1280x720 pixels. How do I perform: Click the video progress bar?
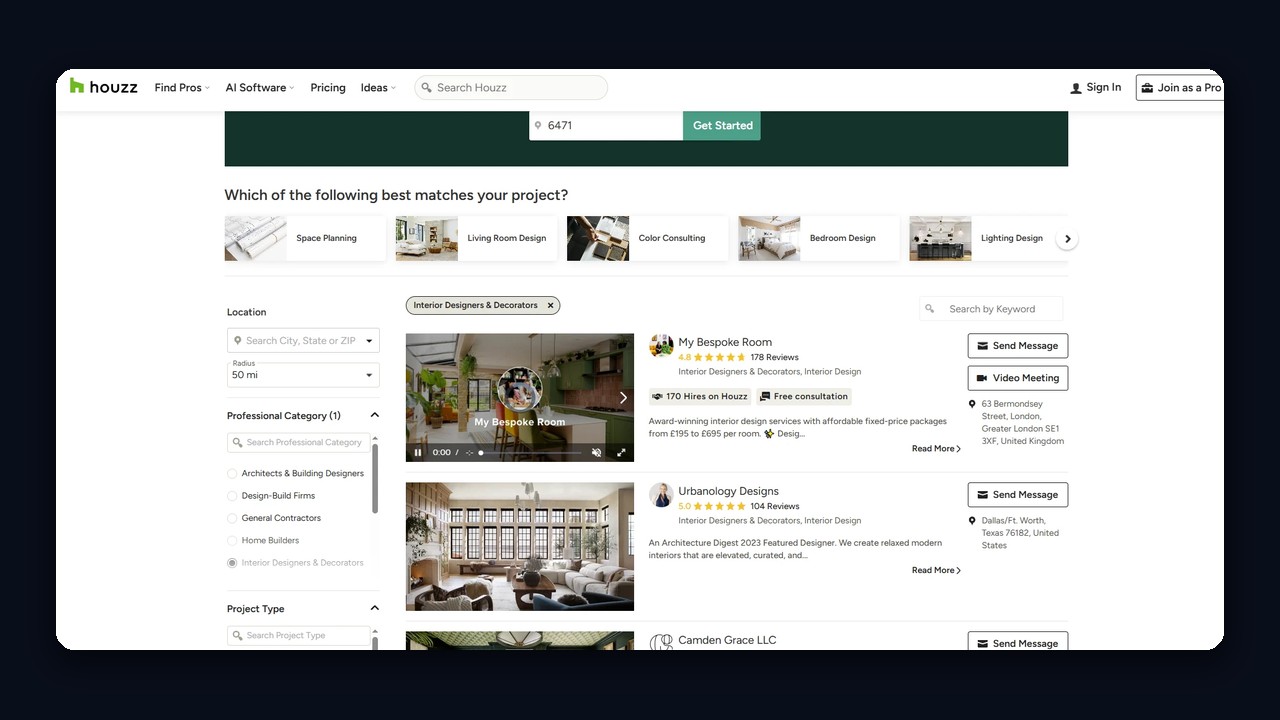tap(530, 453)
